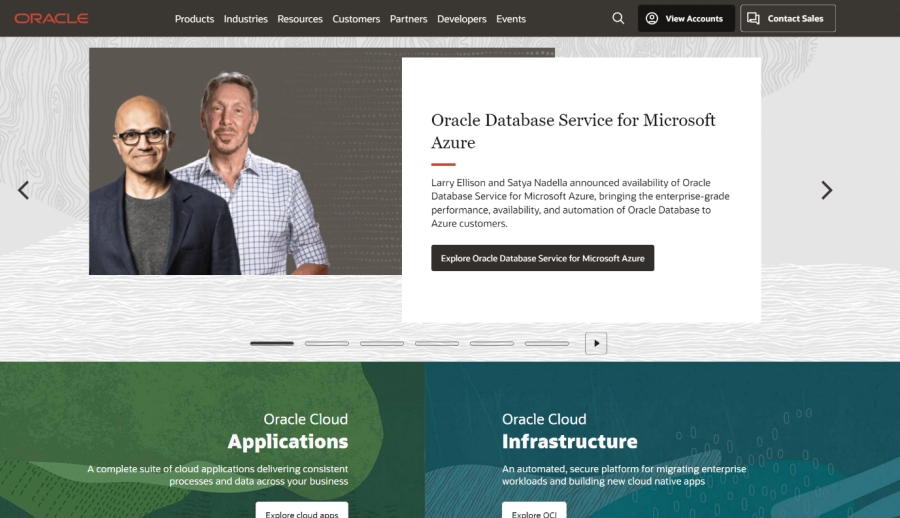This screenshot has width=900, height=518.
Task: Click the Contact Sales button
Action: [x=787, y=19]
